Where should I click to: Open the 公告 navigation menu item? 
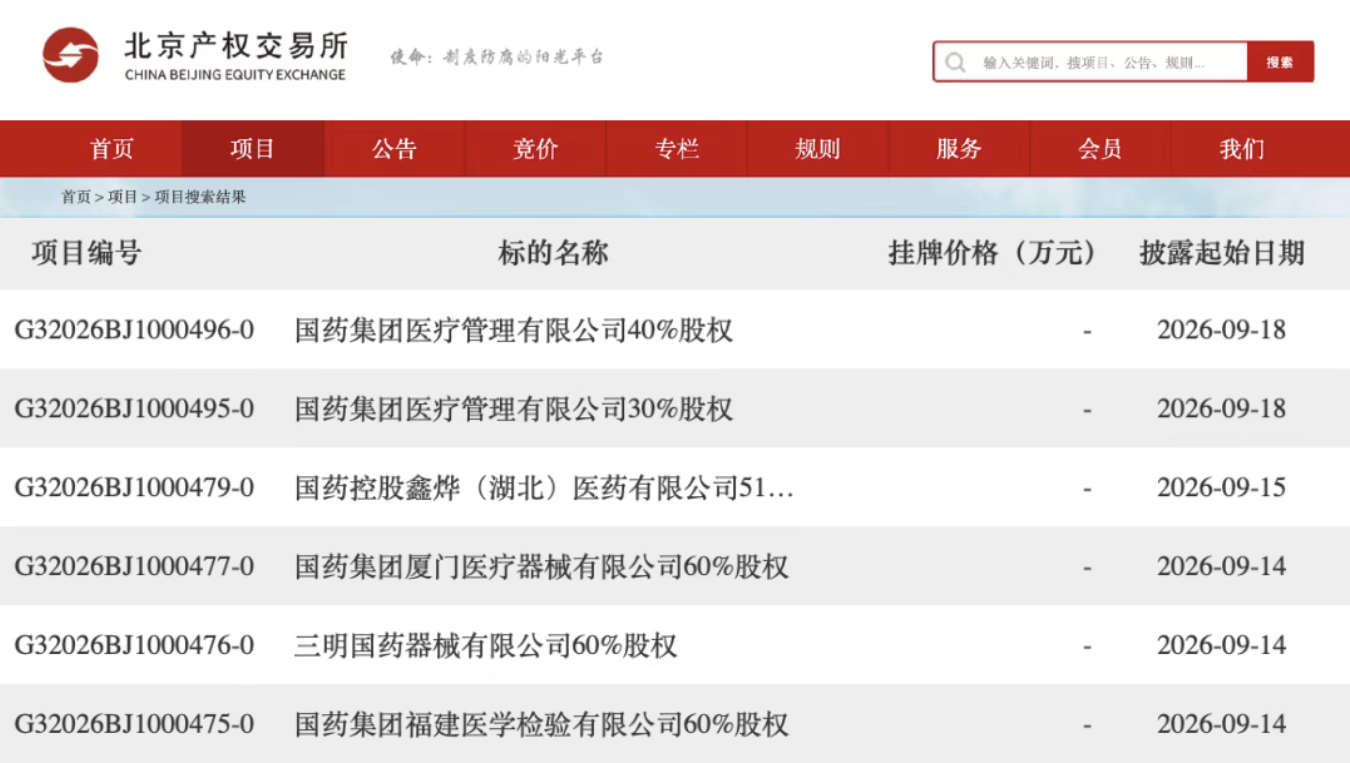click(x=394, y=149)
